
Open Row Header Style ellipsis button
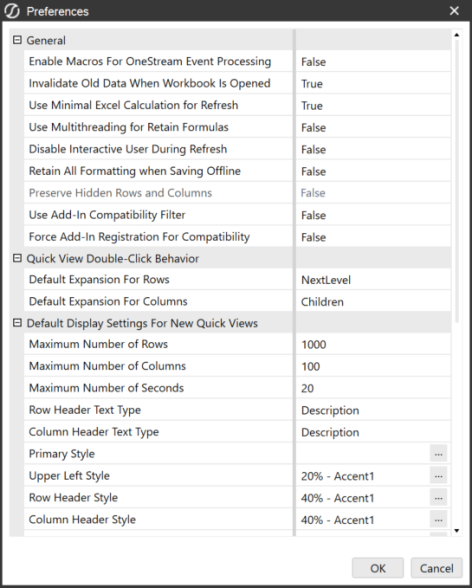pos(438,498)
